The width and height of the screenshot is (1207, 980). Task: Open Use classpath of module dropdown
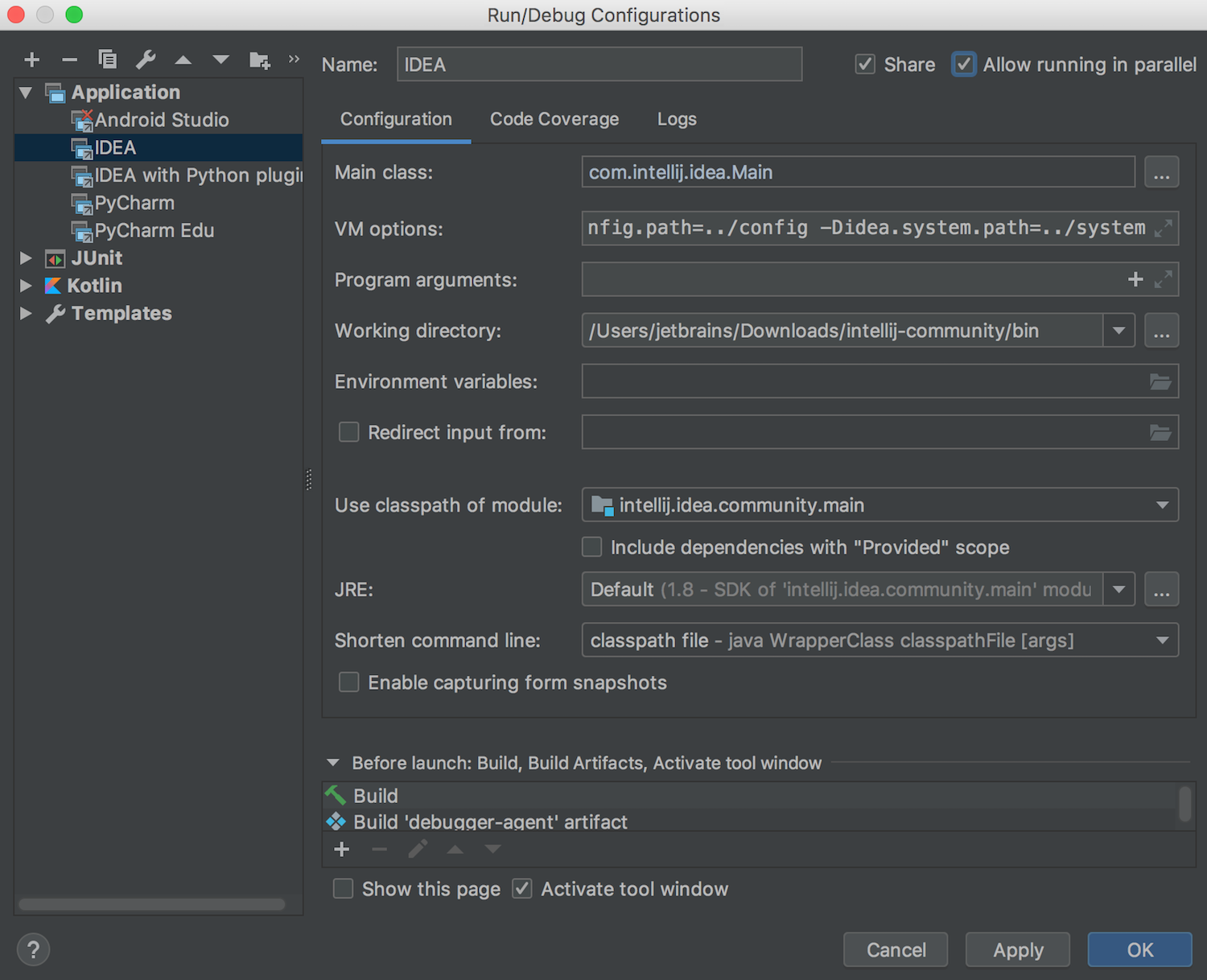[1162, 505]
